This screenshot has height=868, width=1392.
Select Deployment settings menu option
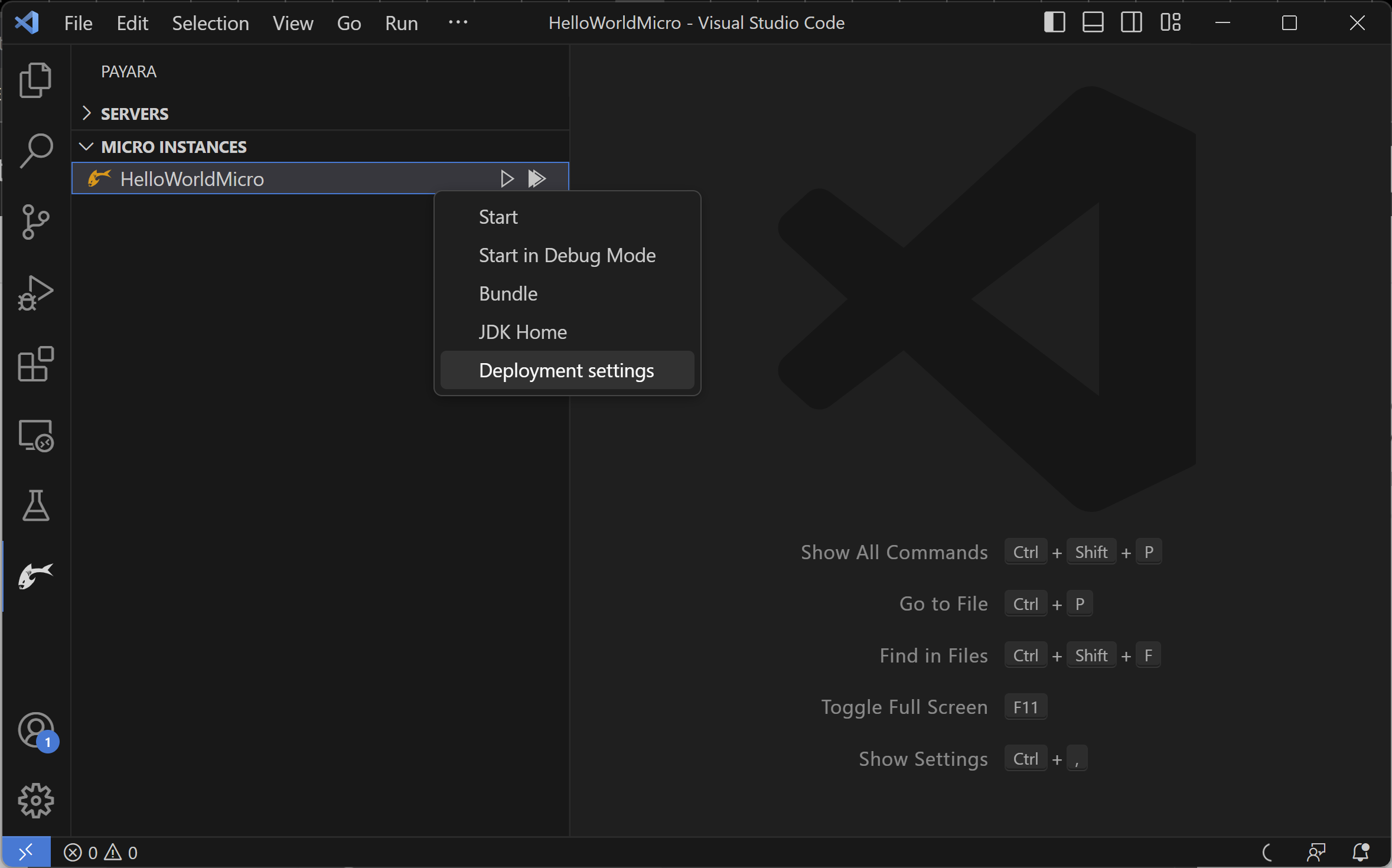point(566,369)
